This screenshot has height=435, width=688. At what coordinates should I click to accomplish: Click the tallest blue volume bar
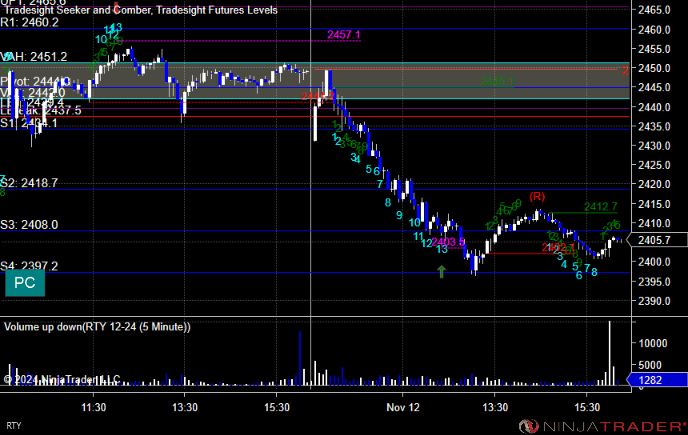point(300,358)
